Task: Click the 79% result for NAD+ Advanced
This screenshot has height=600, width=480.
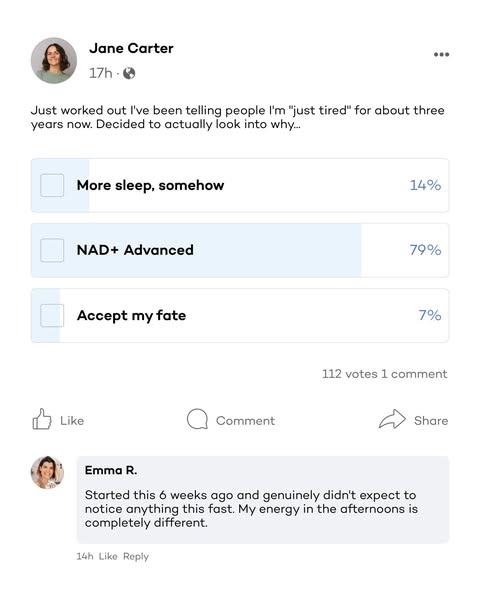Action: pyautogui.click(x=426, y=250)
